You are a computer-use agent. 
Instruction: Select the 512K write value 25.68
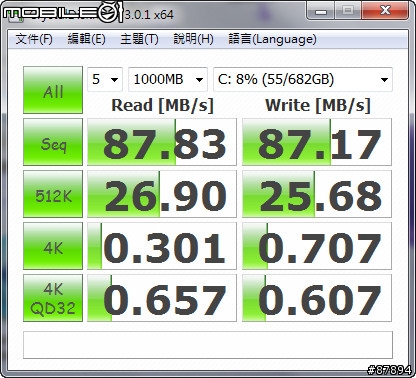(317, 194)
